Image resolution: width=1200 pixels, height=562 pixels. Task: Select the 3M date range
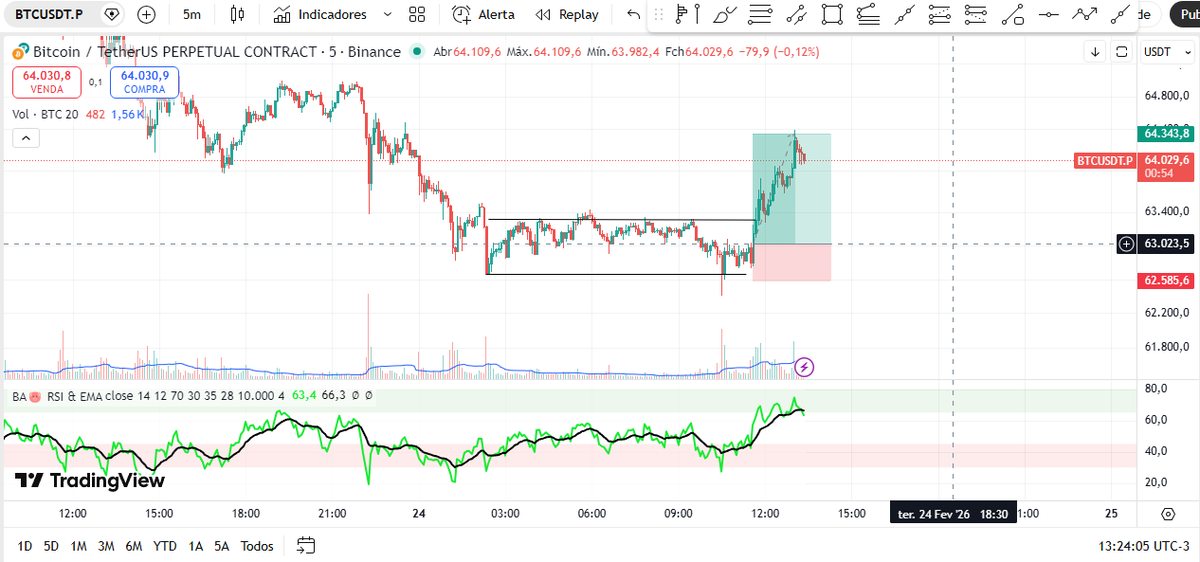coord(106,546)
